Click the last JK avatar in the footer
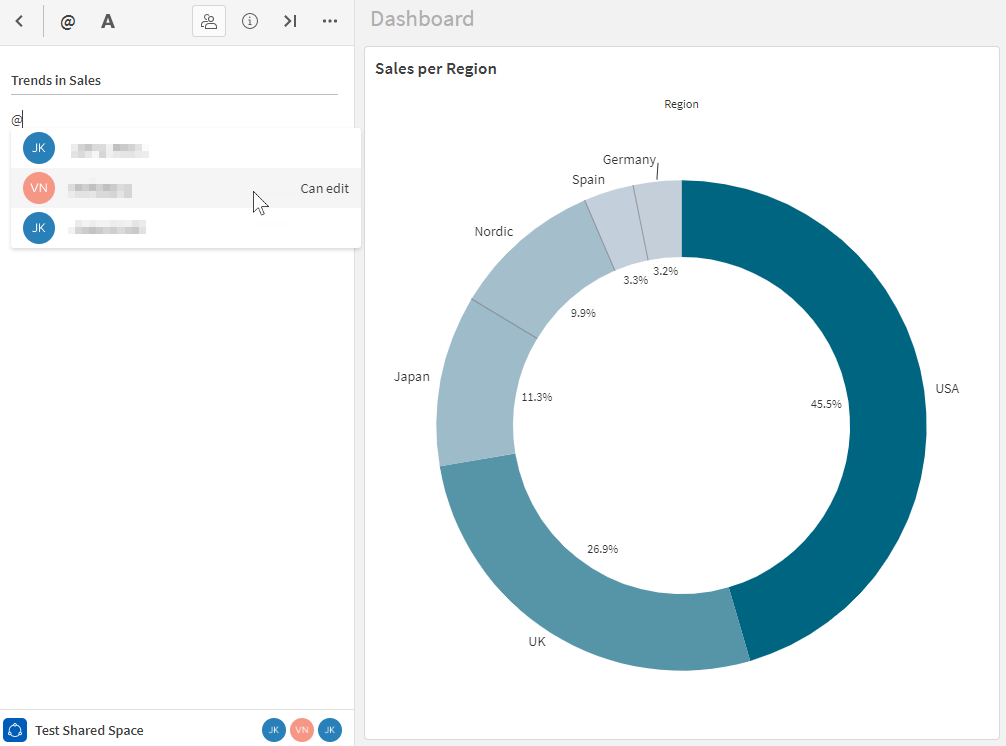The image size is (1006, 746). pos(330,730)
